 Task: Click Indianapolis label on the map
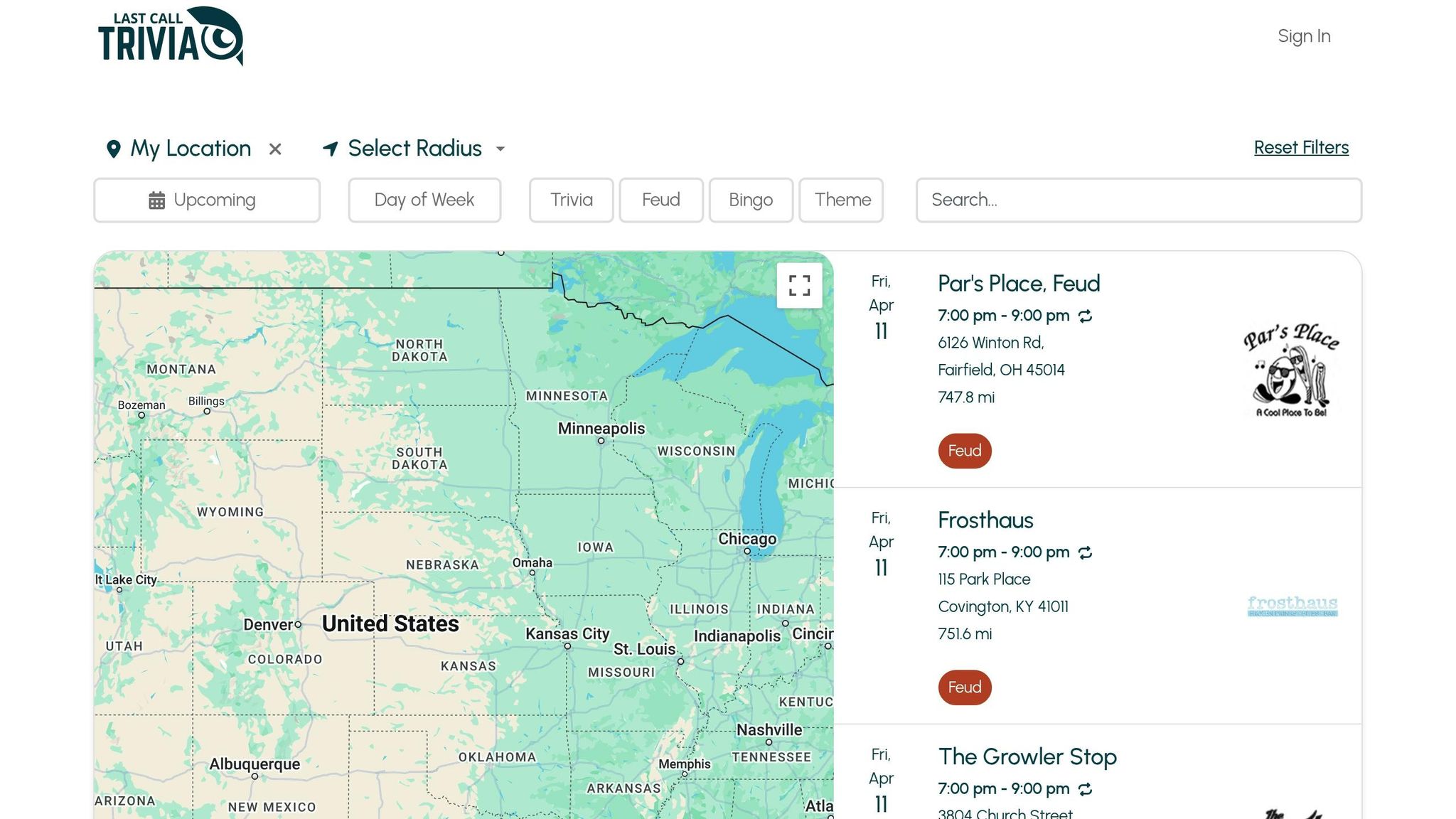[737, 636]
